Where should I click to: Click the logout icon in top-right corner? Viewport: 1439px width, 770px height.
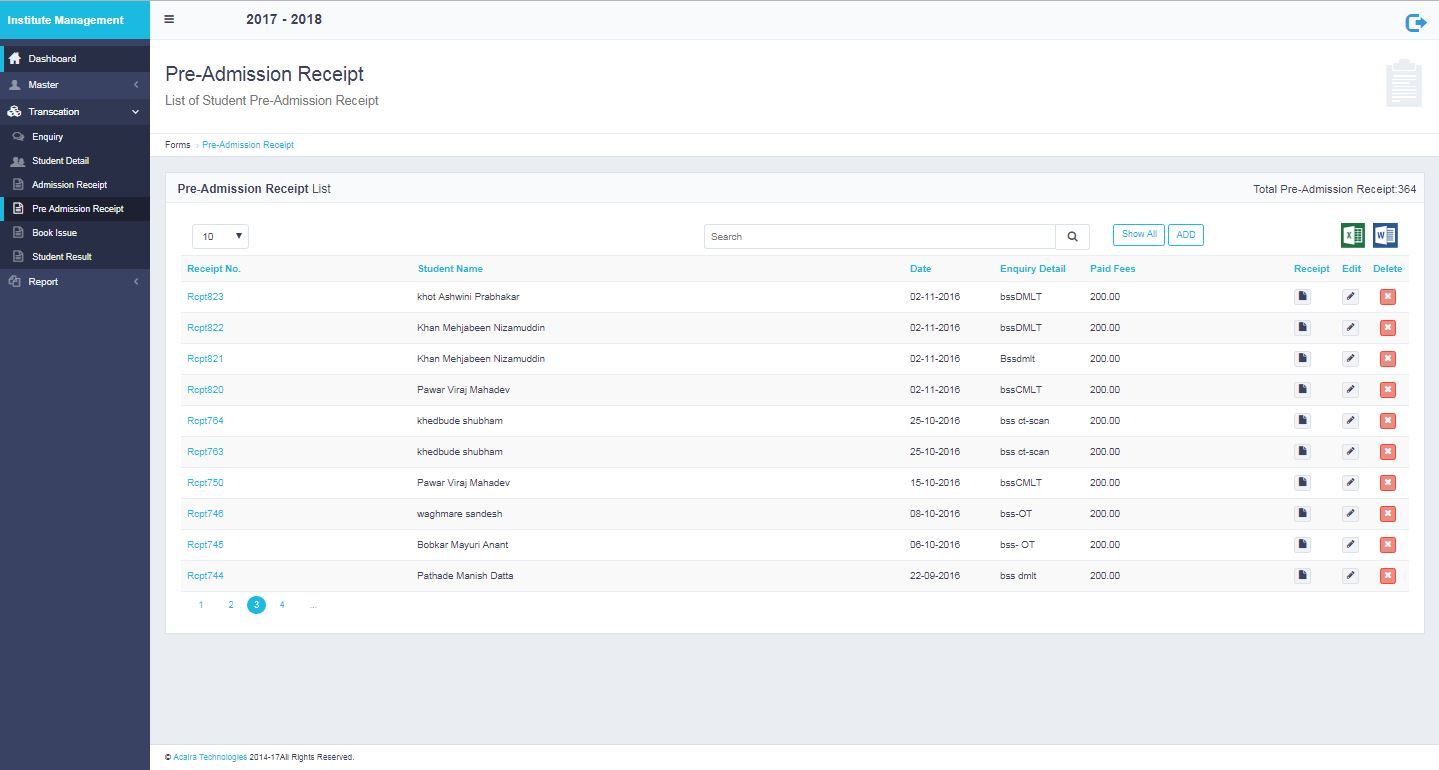click(1415, 23)
